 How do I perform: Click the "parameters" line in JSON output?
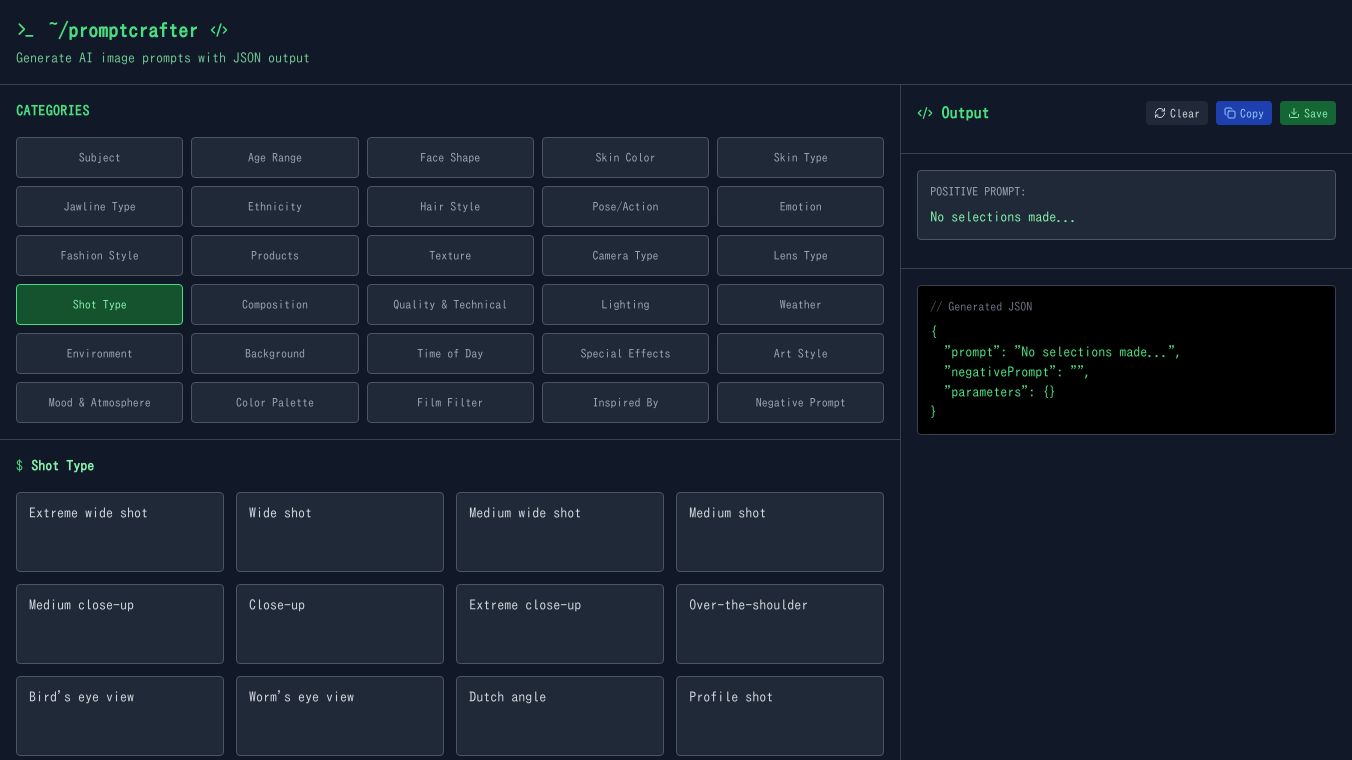(x=1000, y=392)
